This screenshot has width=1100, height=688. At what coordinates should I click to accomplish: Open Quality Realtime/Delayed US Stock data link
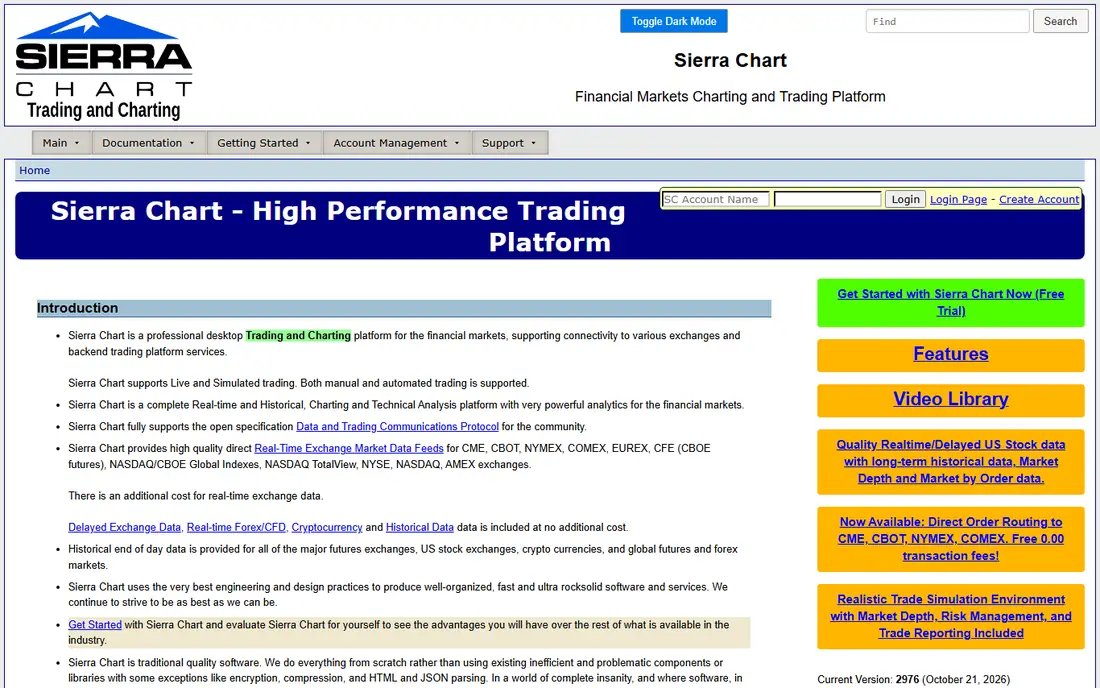pyautogui.click(x=951, y=461)
